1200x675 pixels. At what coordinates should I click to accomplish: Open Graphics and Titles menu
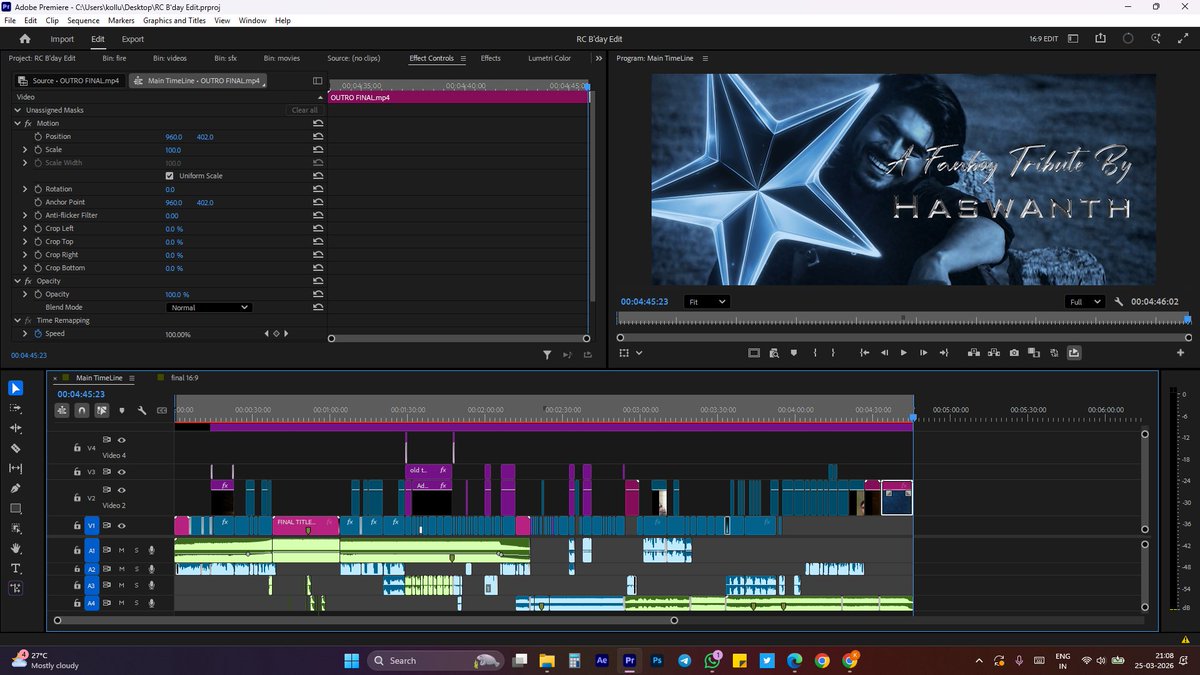point(174,20)
